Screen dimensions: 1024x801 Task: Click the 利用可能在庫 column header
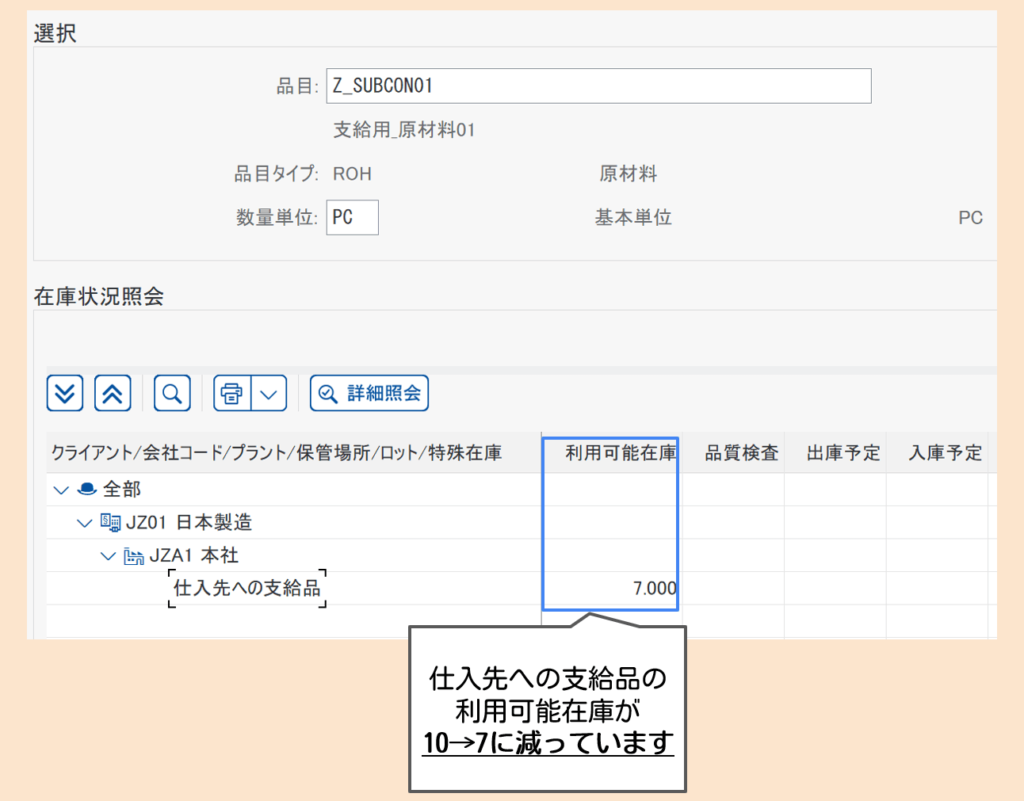pyautogui.click(x=620, y=453)
